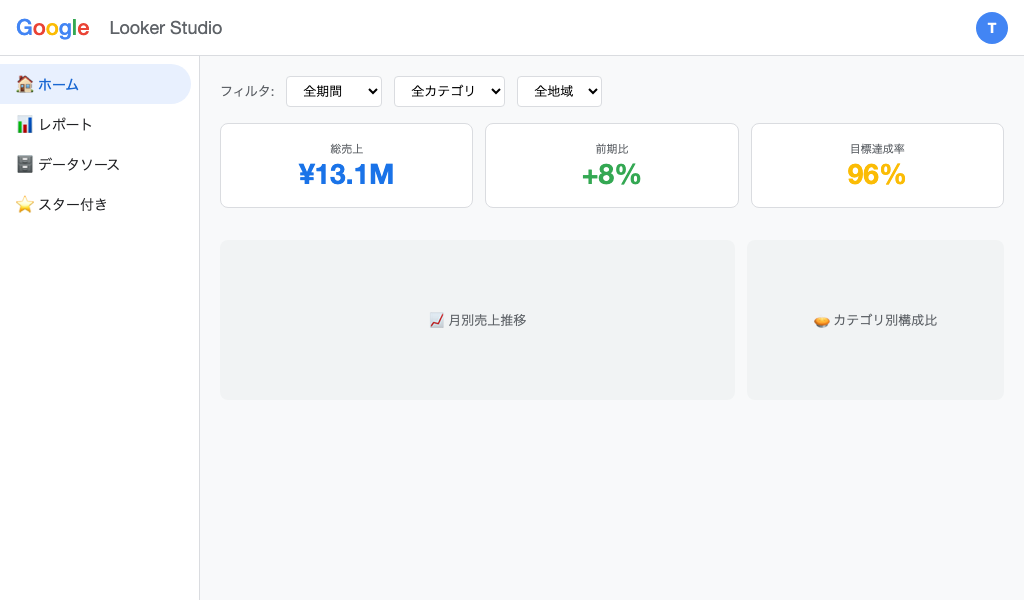Expand the 全カテゴリ category filter
The width and height of the screenshot is (1024, 600).
[449, 91]
